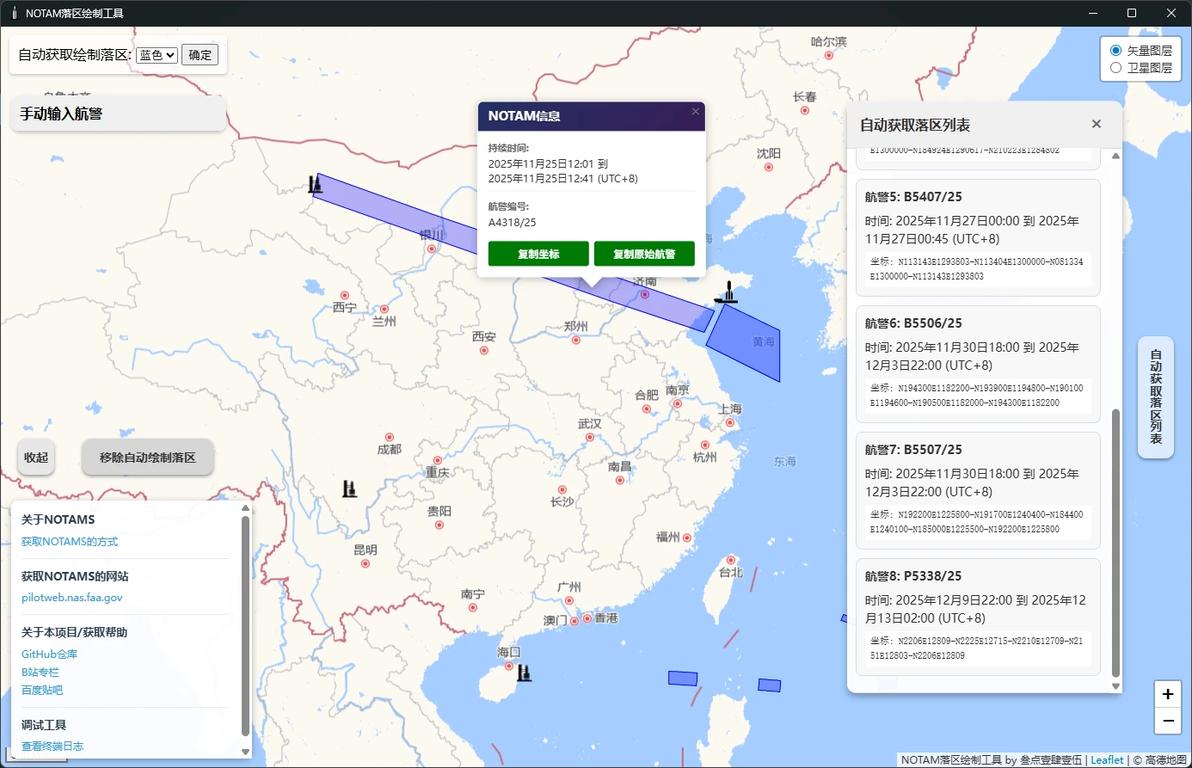Click the launch site icon on Hainan near Haikou
1192x768 pixels.
coord(524,672)
